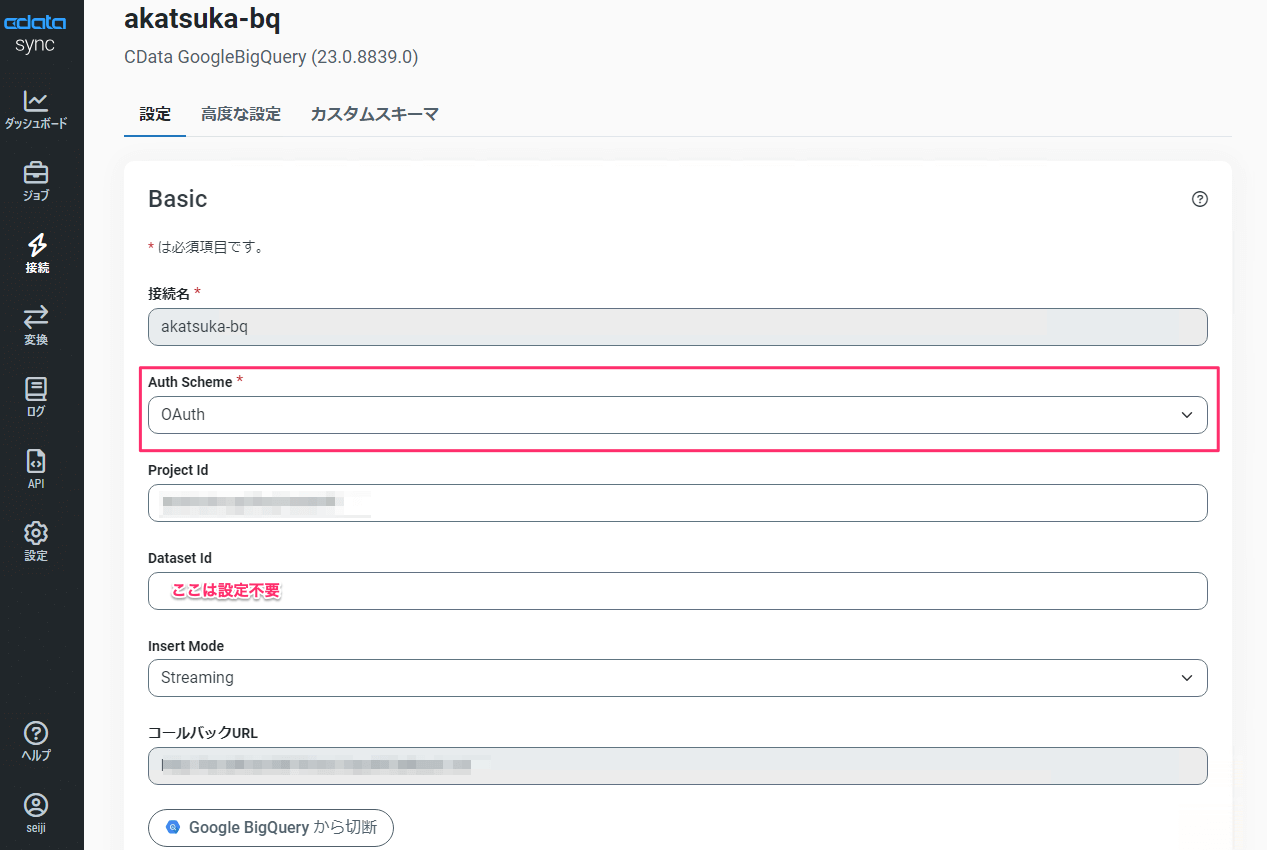Click the Auth Scheme label
The image size is (1267, 850).
tap(190, 382)
